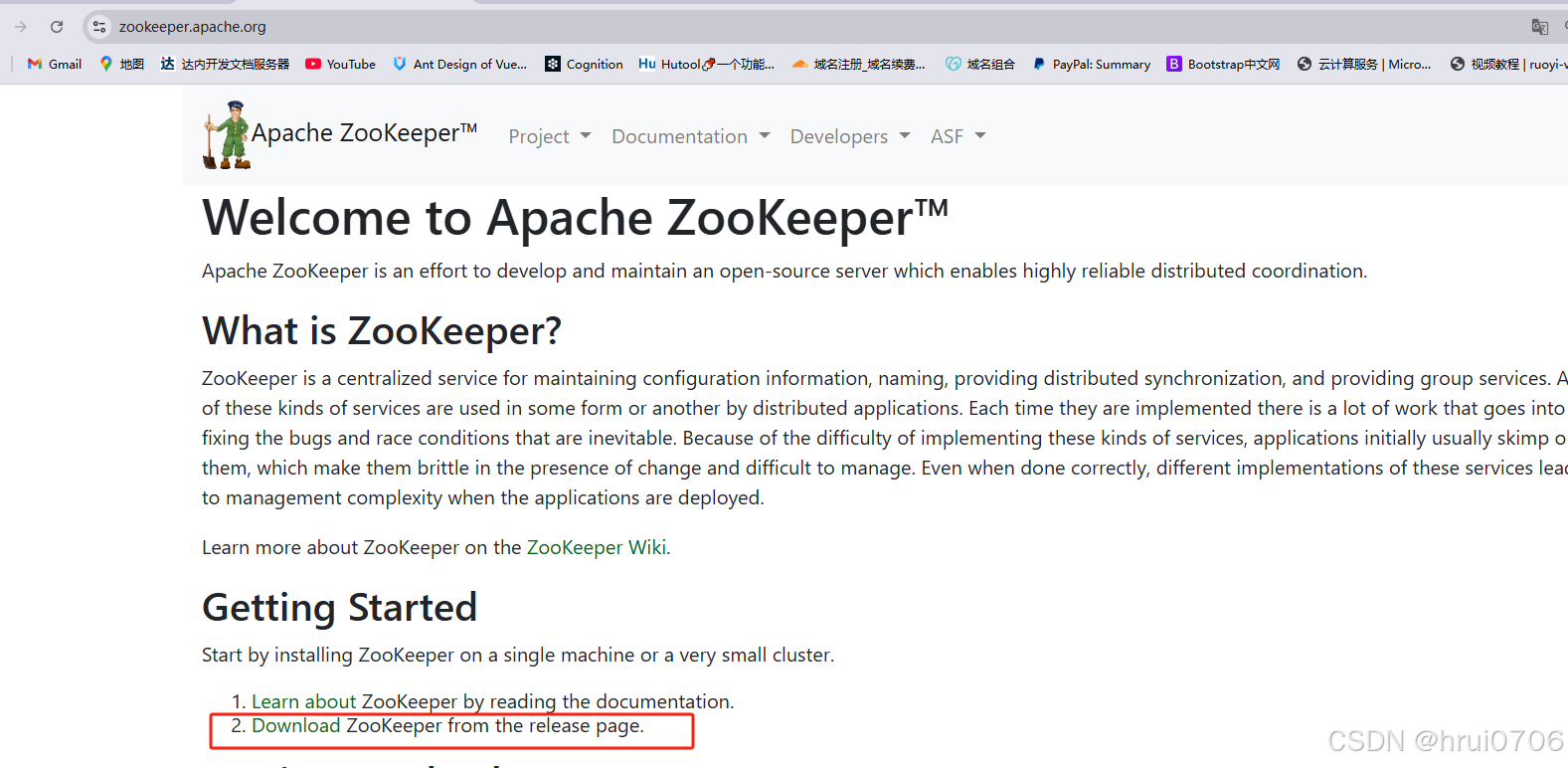1568x768 pixels.
Task: Open the 视频教程 ruoyi bookmark
Action: tap(1508, 64)
